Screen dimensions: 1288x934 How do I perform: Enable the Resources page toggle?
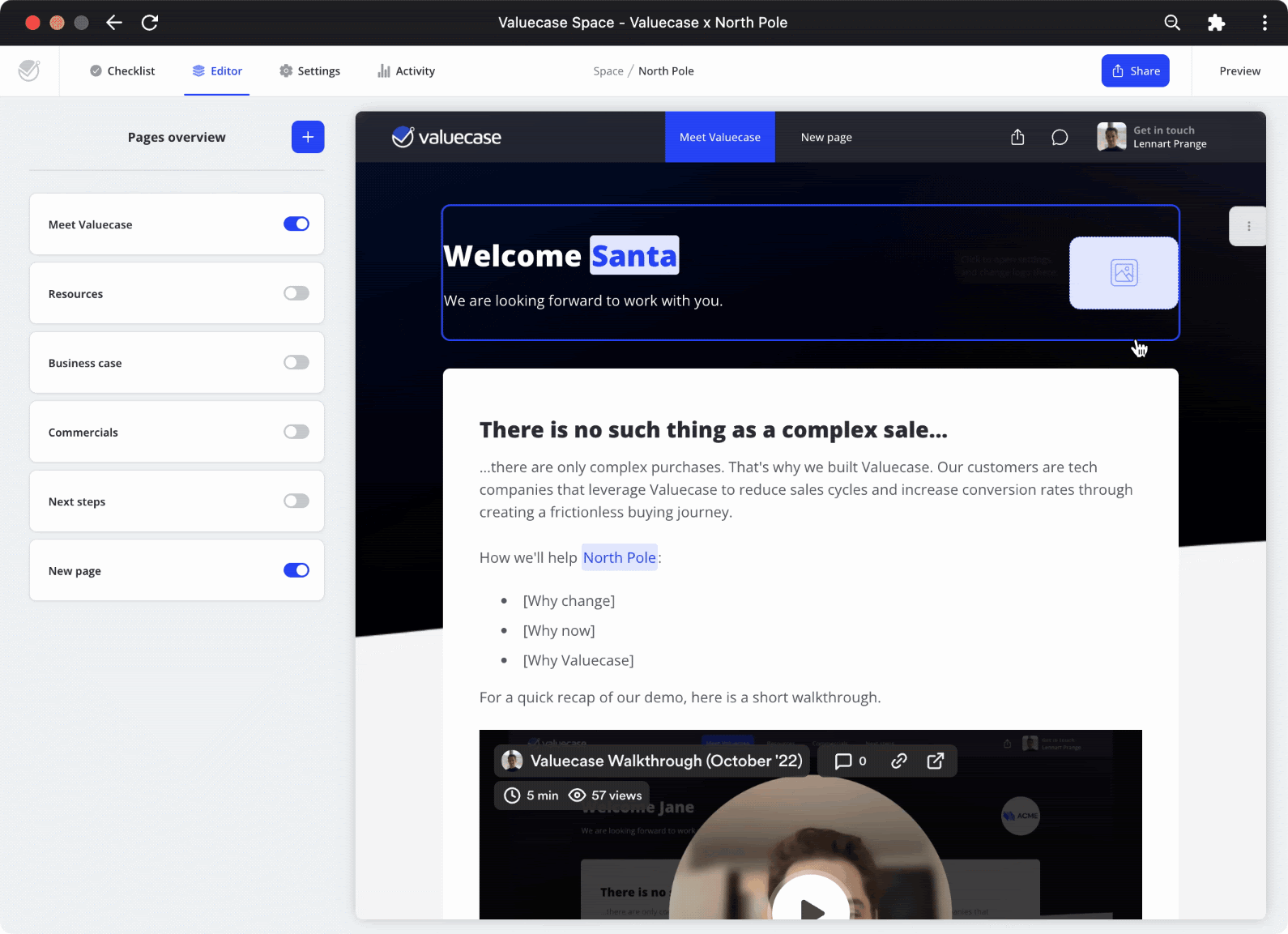coord(296,293)
